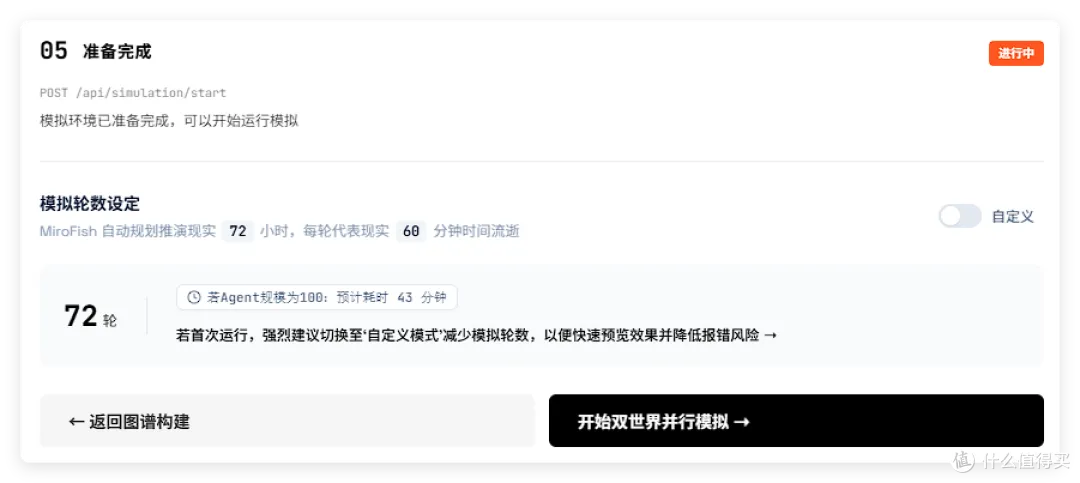
Task: Click the MiroFish 自动规划 description text
Action: pyautogui.click(x=279, y=232)
